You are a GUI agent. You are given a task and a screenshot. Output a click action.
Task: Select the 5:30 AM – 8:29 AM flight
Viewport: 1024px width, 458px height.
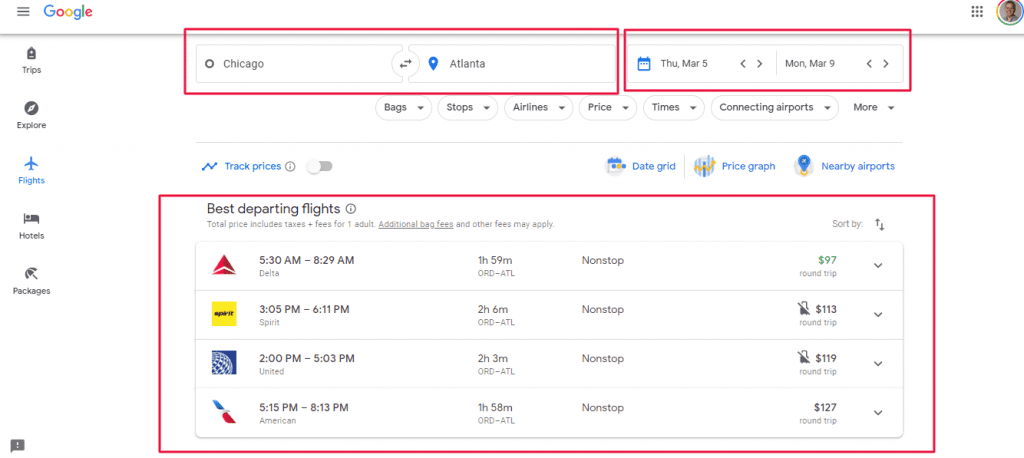coord(549,266)
